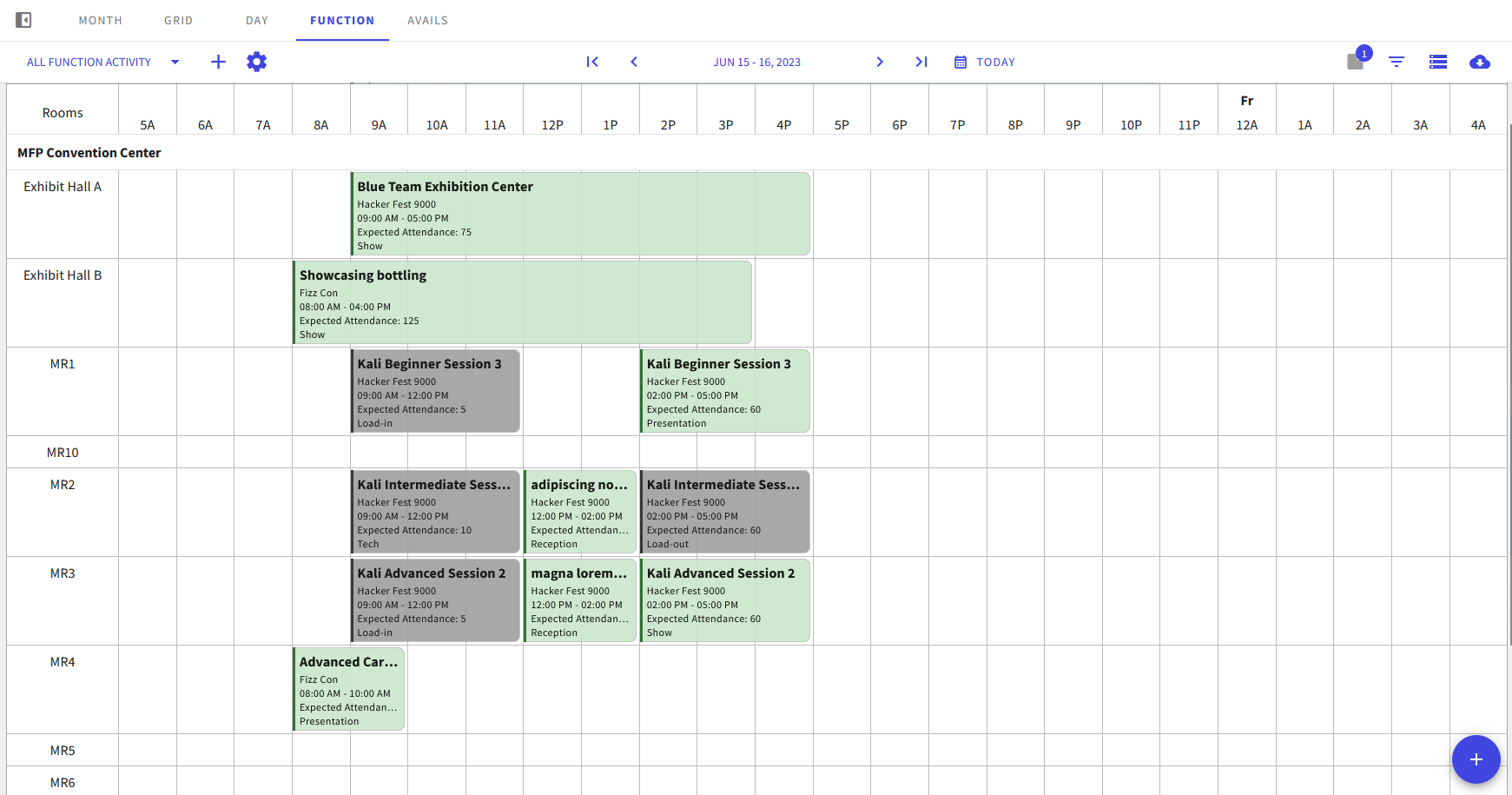The image size is (1512, 795).
Task: Change row density view icon
Action: point(1438,62)
